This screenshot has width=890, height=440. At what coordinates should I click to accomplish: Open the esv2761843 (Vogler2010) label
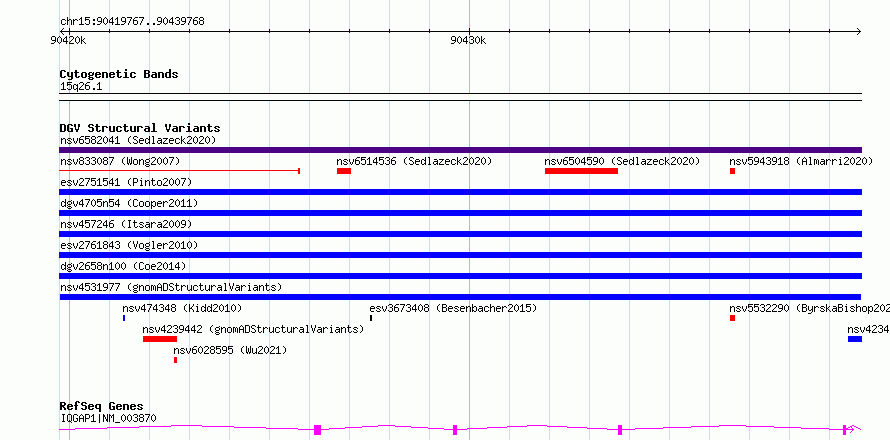coord(129,245)
